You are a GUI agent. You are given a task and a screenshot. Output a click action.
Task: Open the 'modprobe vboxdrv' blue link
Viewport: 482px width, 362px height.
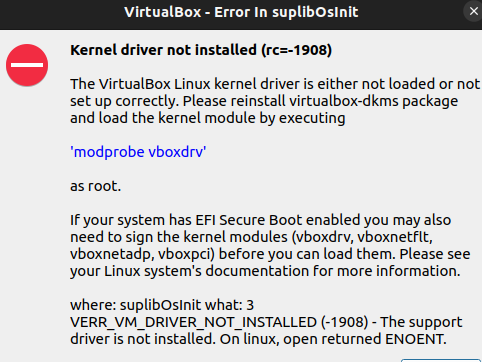coord(138,152)
